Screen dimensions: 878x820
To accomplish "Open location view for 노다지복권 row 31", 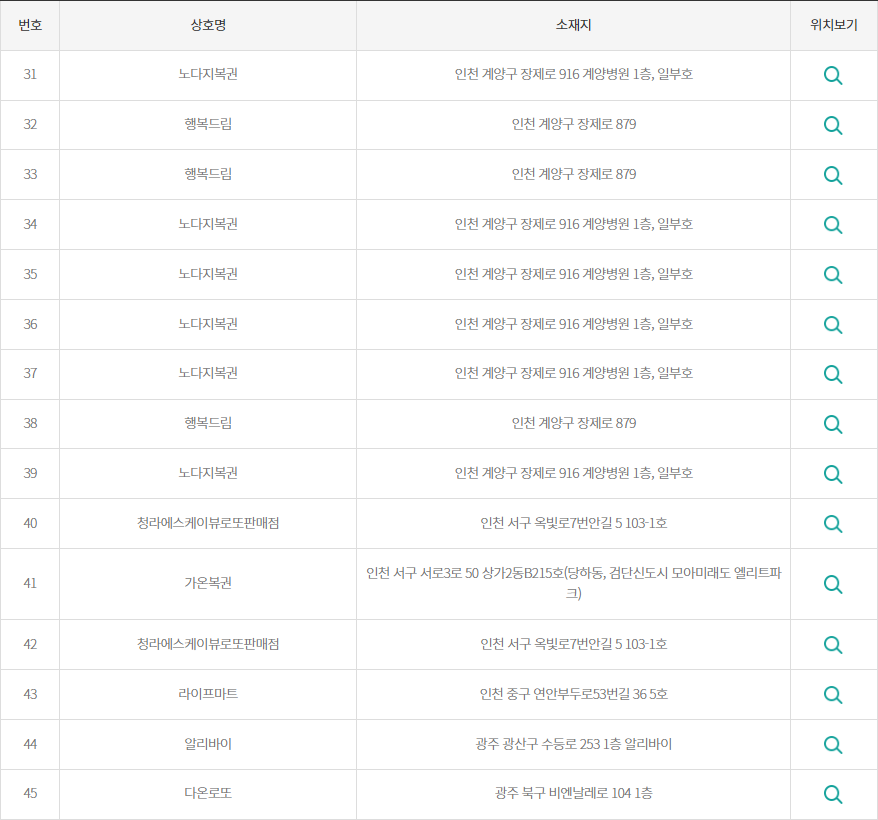I will click(x=833, y=74).
